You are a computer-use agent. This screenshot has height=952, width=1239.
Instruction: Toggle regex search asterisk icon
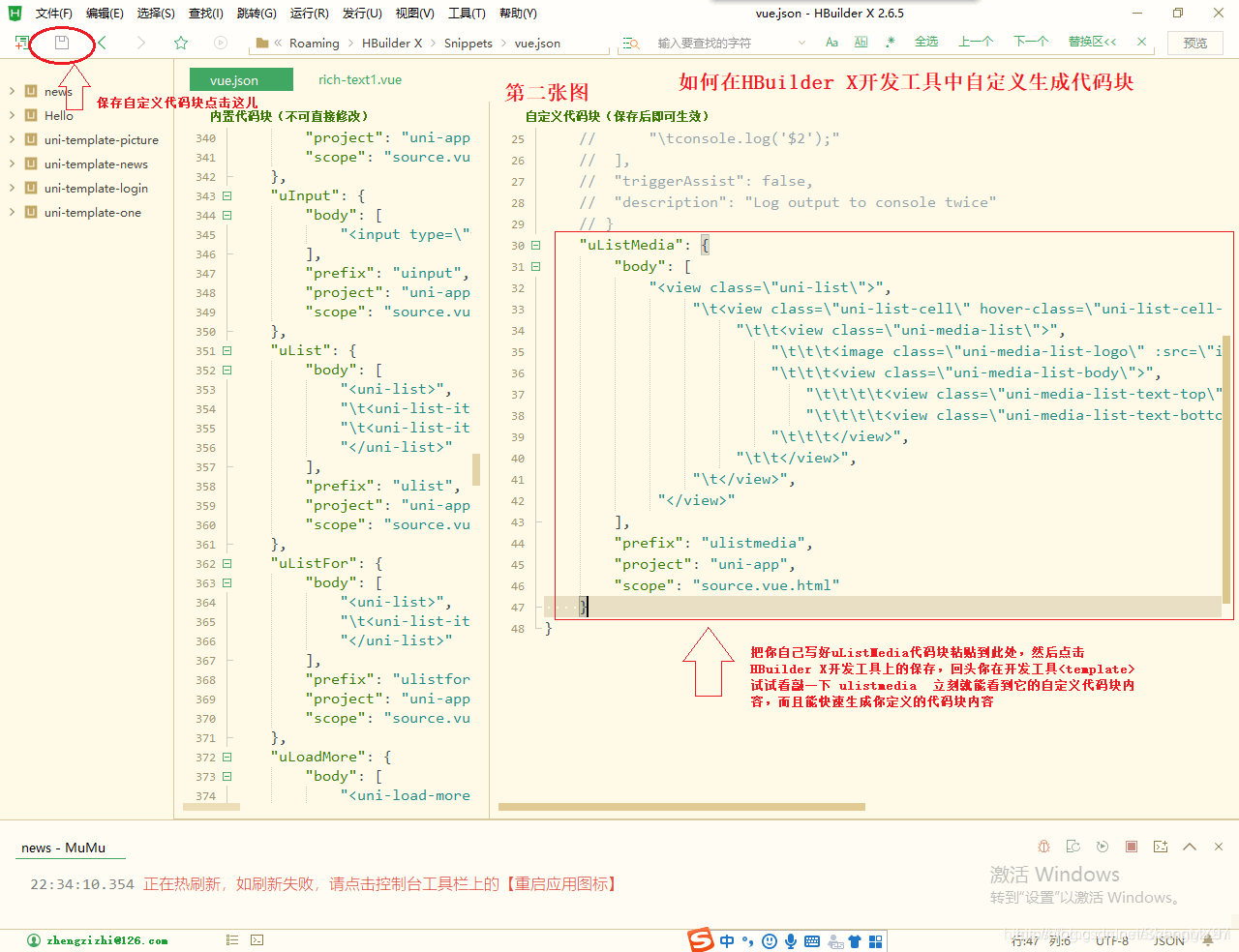click(891, 43)
